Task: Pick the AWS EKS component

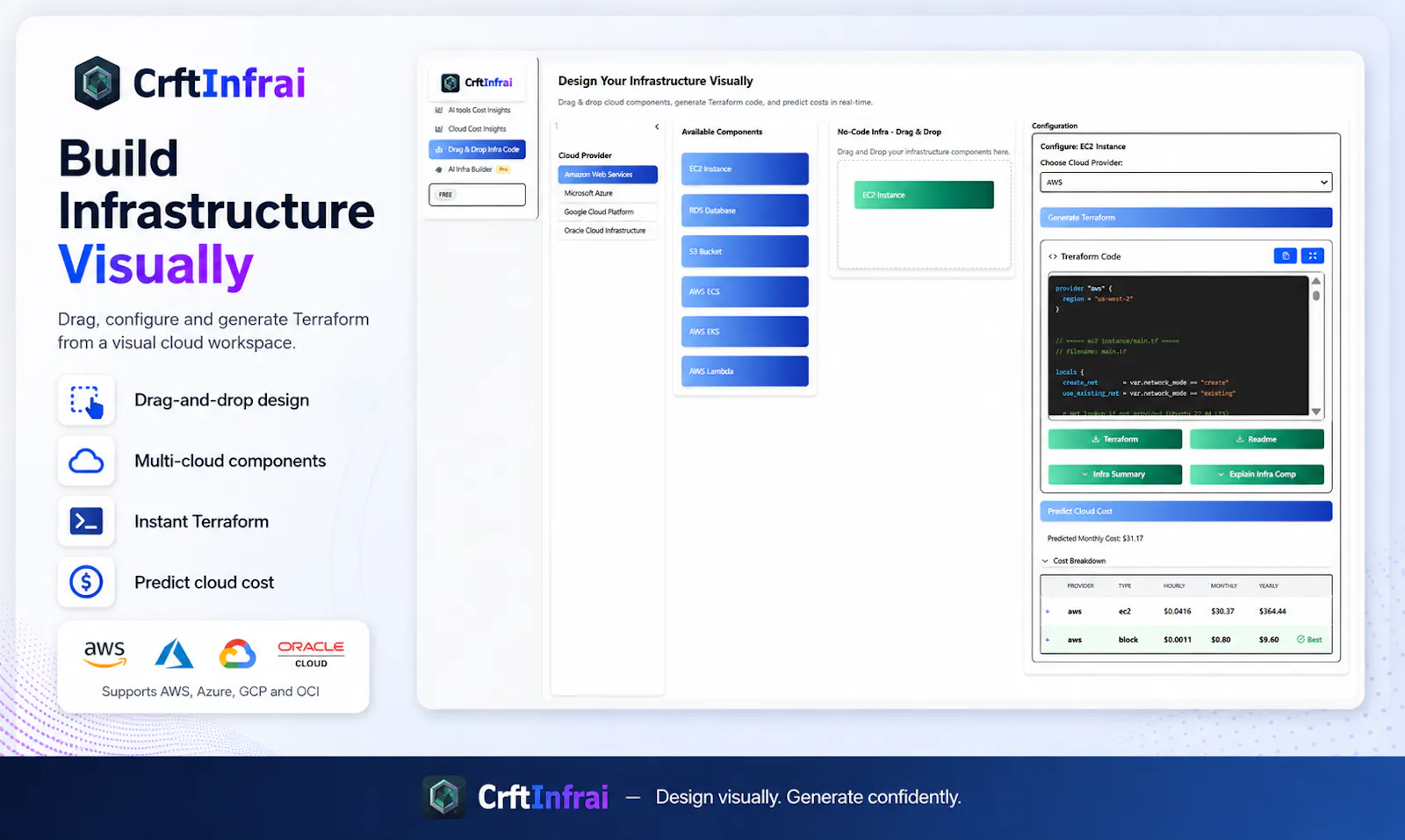Action: coord(745,332)
